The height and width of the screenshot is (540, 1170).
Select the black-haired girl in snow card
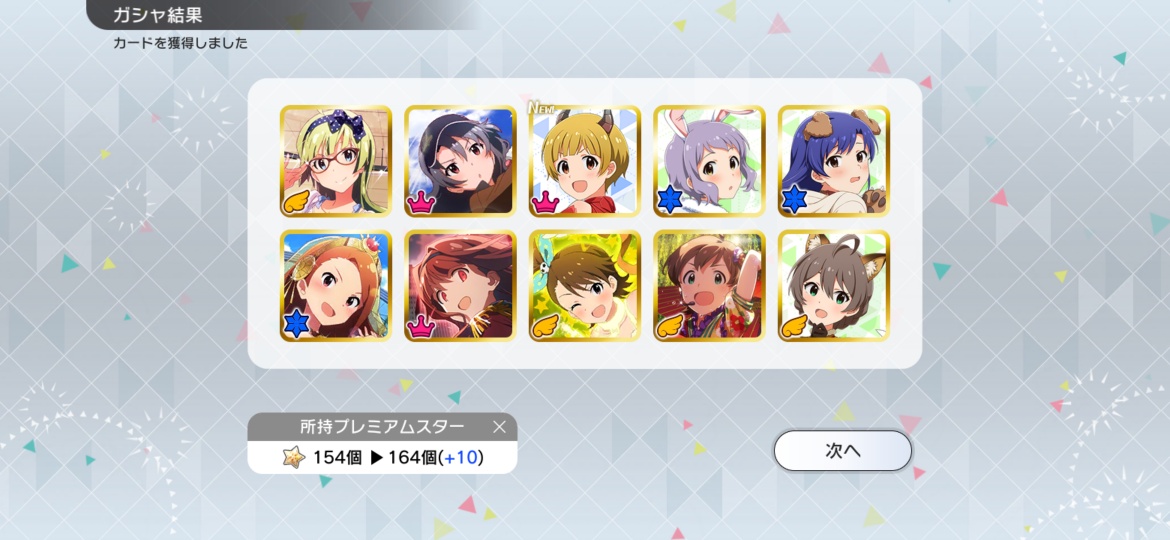point(460,161)
